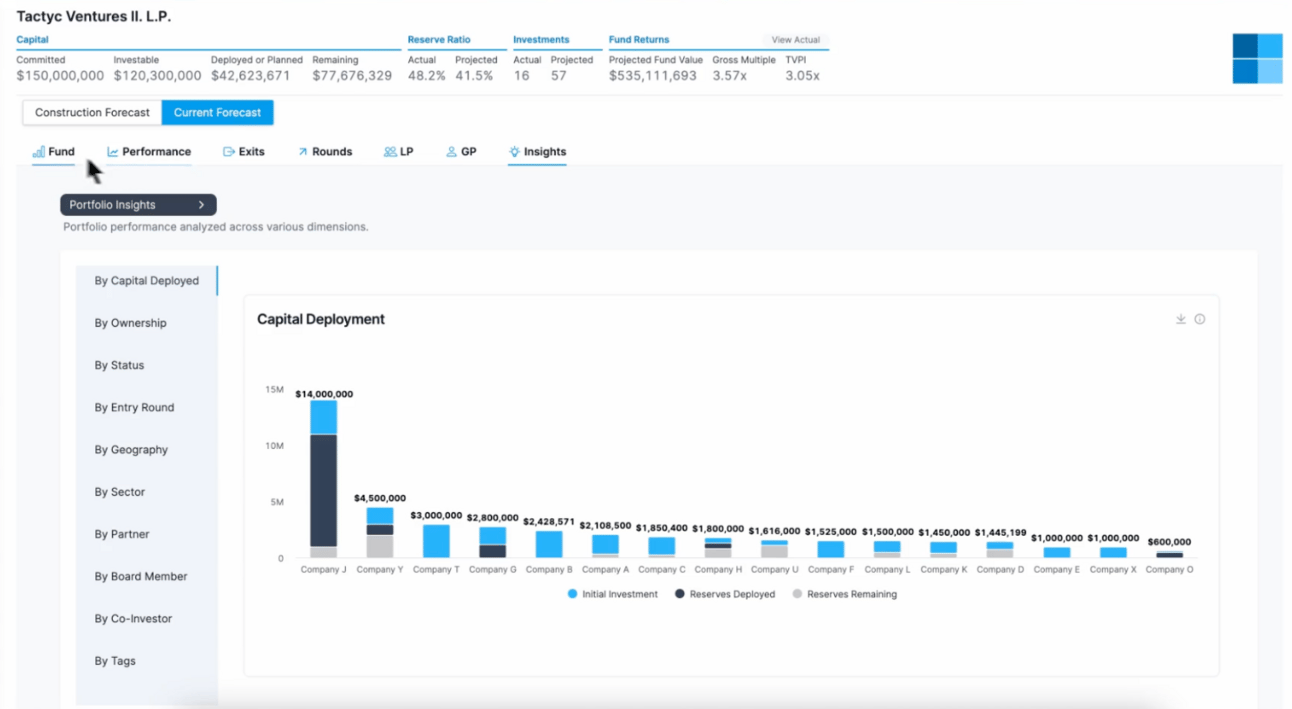Click the gray Reserves Remaining legend swatch
Screen dimensions: 1292x709
(797, 594)
